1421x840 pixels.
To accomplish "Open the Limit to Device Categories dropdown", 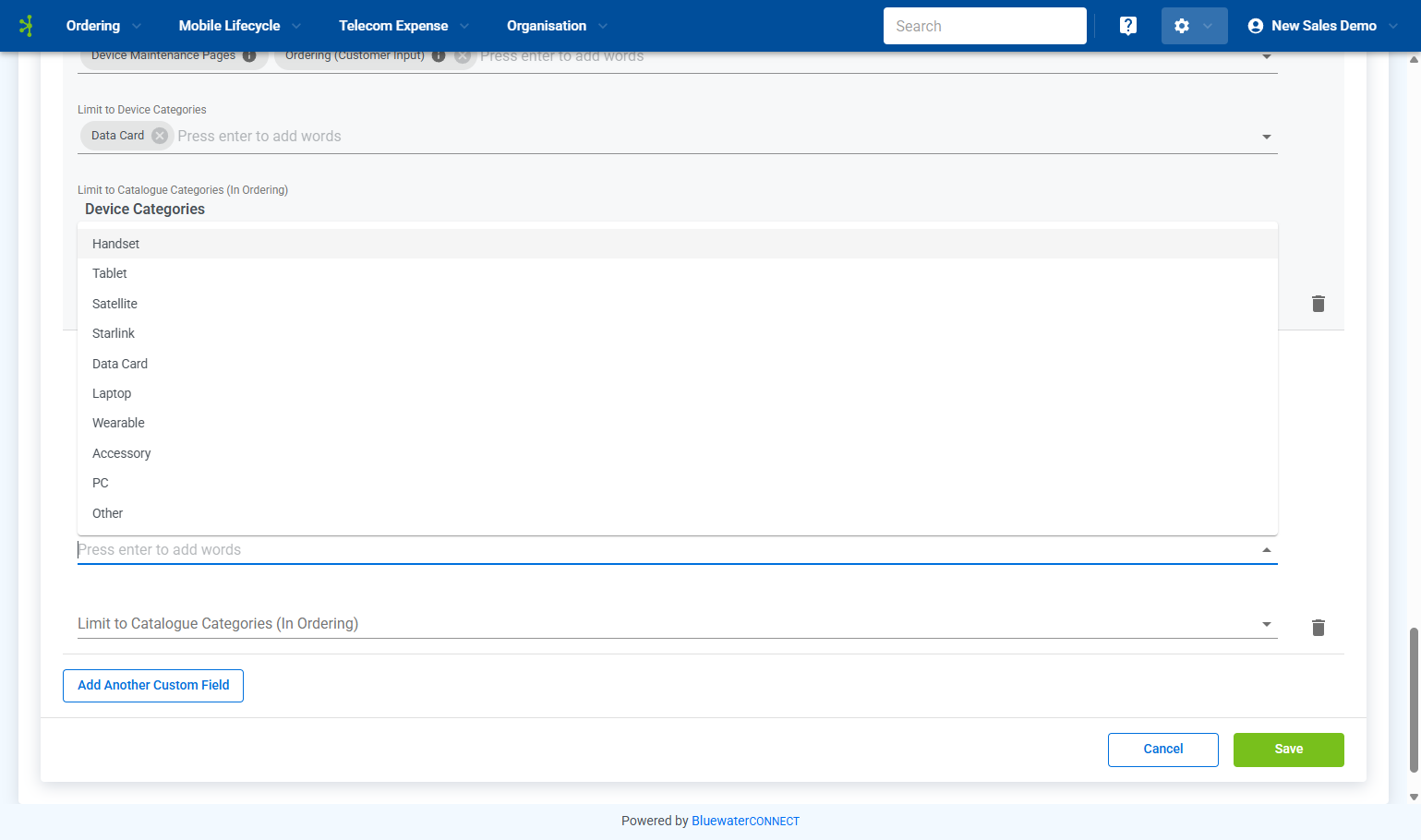I will [1266, 136].
